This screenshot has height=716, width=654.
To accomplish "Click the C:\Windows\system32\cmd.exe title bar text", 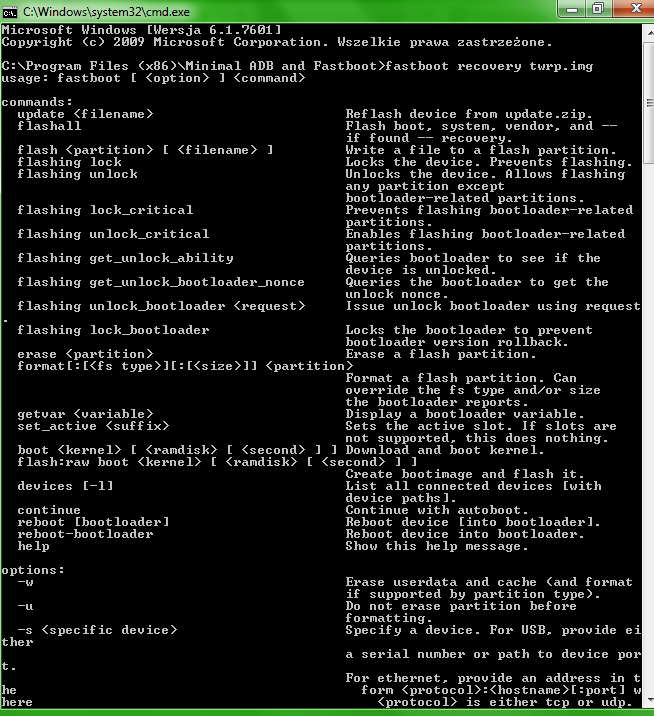I will (106, 12).
